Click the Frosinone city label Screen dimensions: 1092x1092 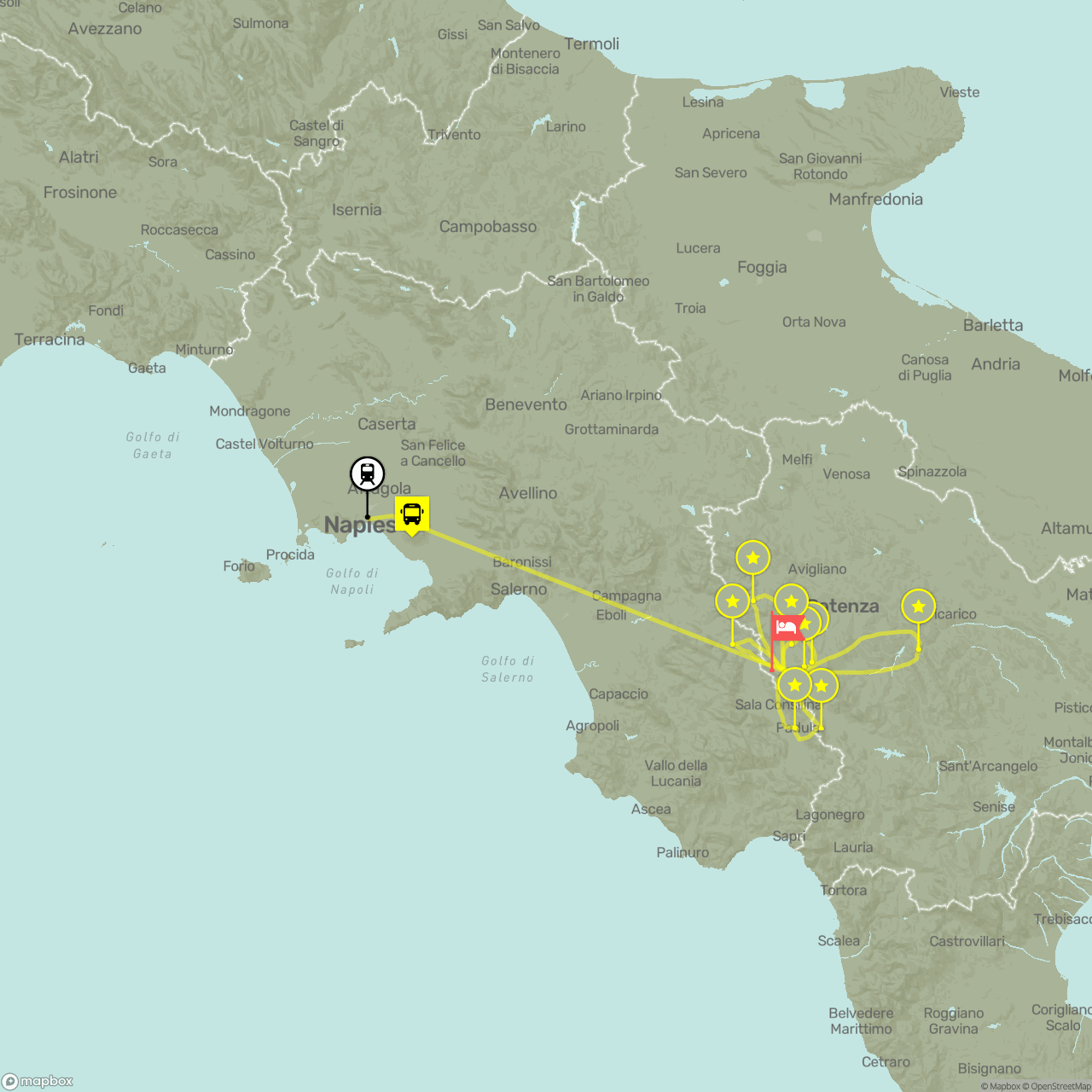(x=80, y=193)
